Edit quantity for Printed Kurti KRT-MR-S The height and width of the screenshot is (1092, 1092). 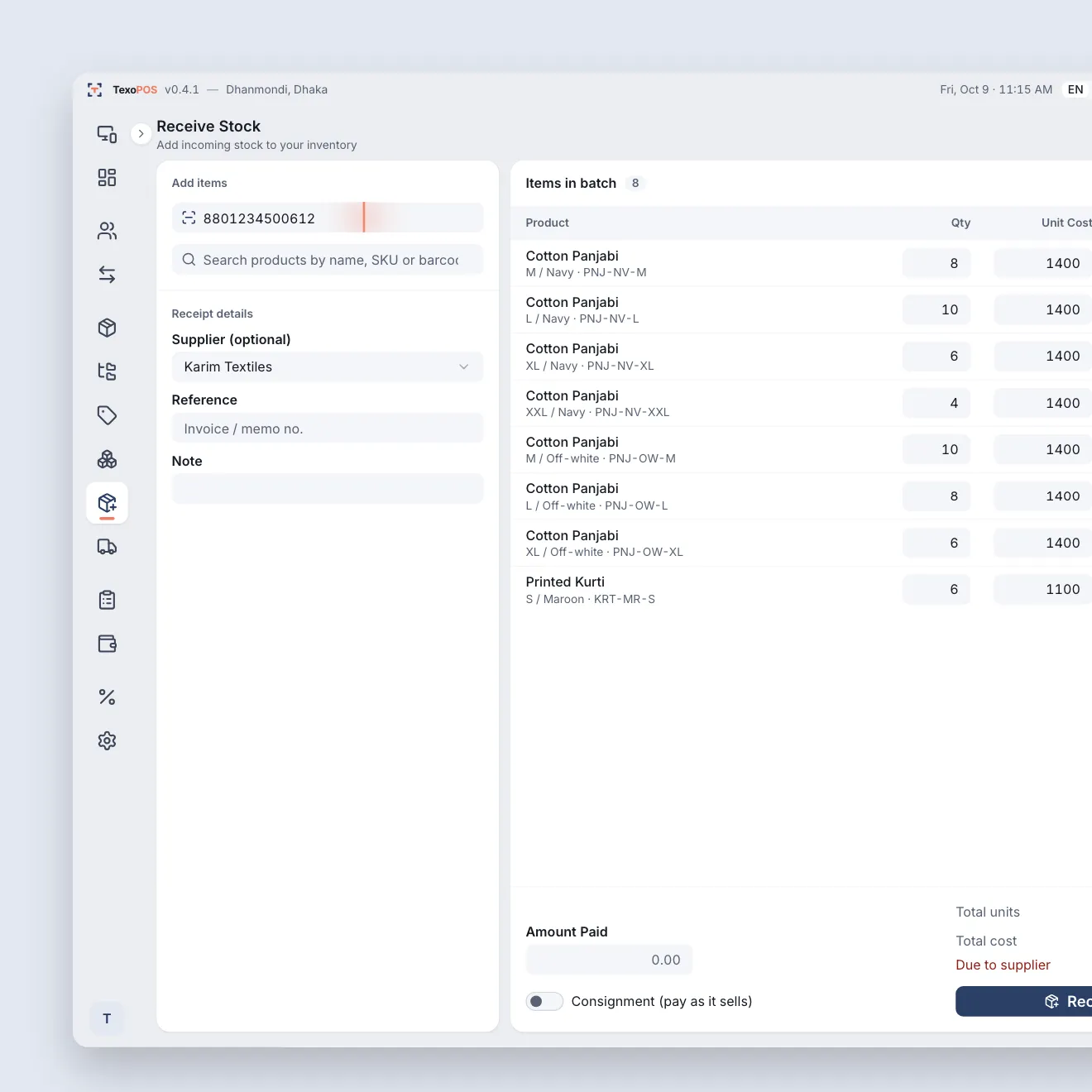click(x=936, y=589)
